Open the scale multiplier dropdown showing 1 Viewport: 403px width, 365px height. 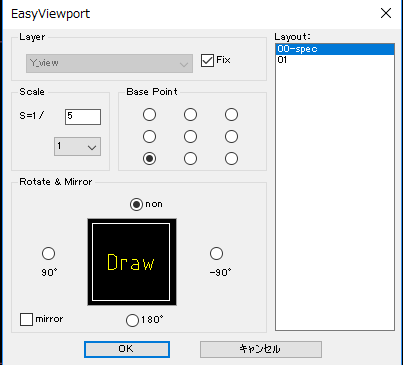pyautogui.click(x=77, y=146)
